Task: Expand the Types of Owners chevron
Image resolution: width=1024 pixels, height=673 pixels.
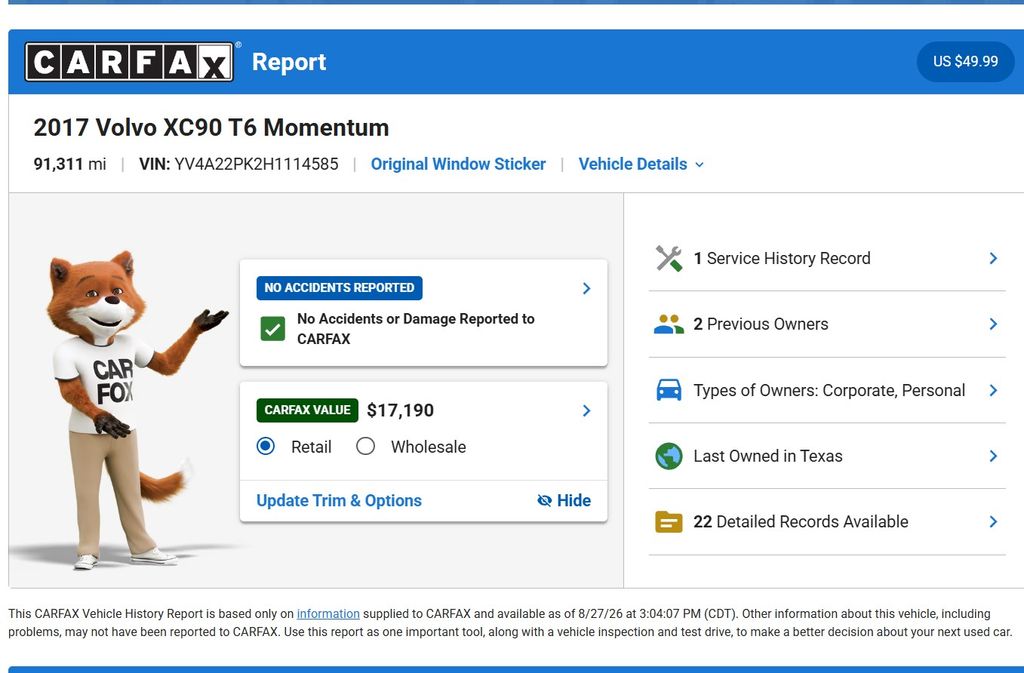Action: 993,390
